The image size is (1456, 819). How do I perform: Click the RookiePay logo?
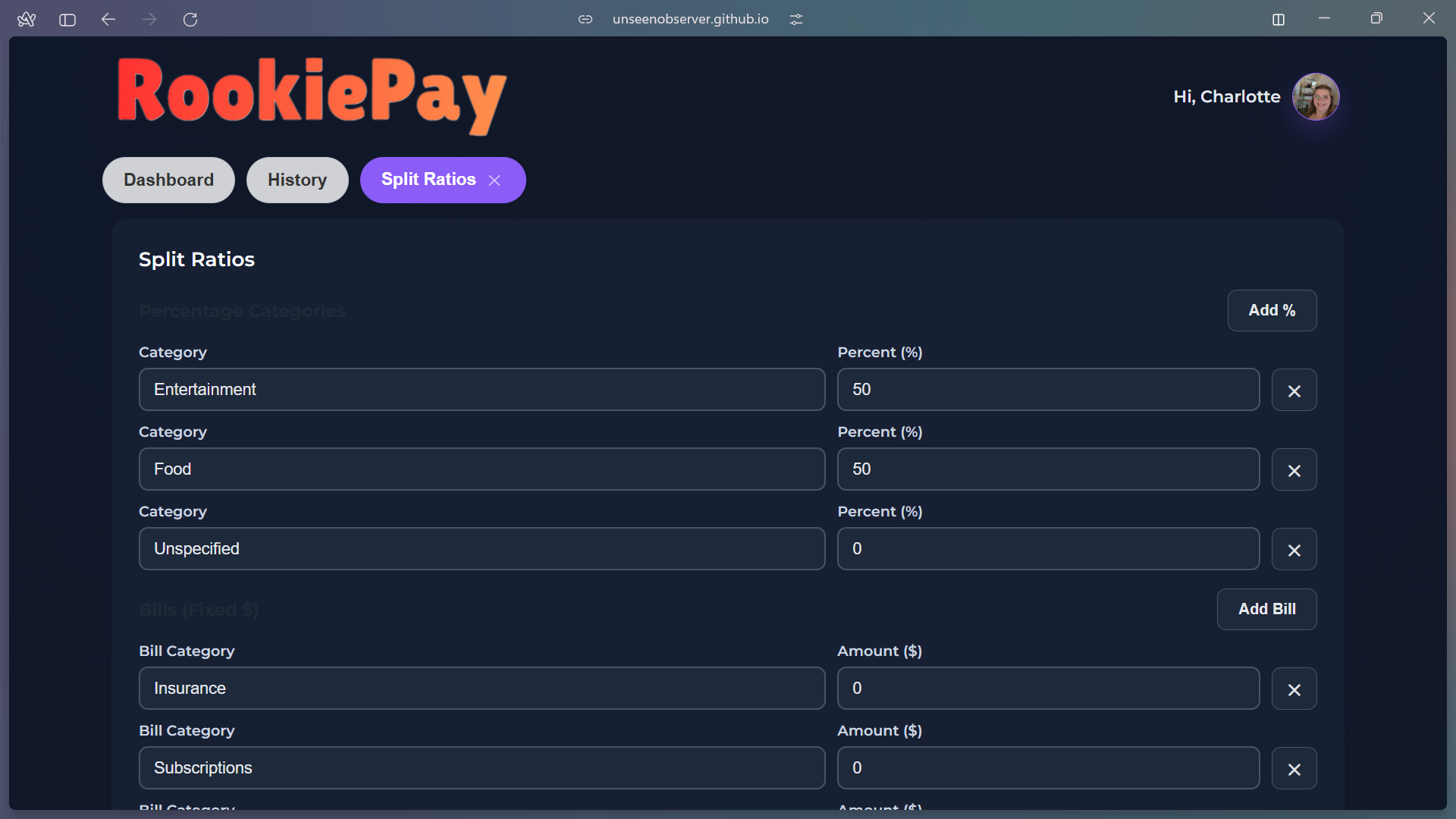312,95
